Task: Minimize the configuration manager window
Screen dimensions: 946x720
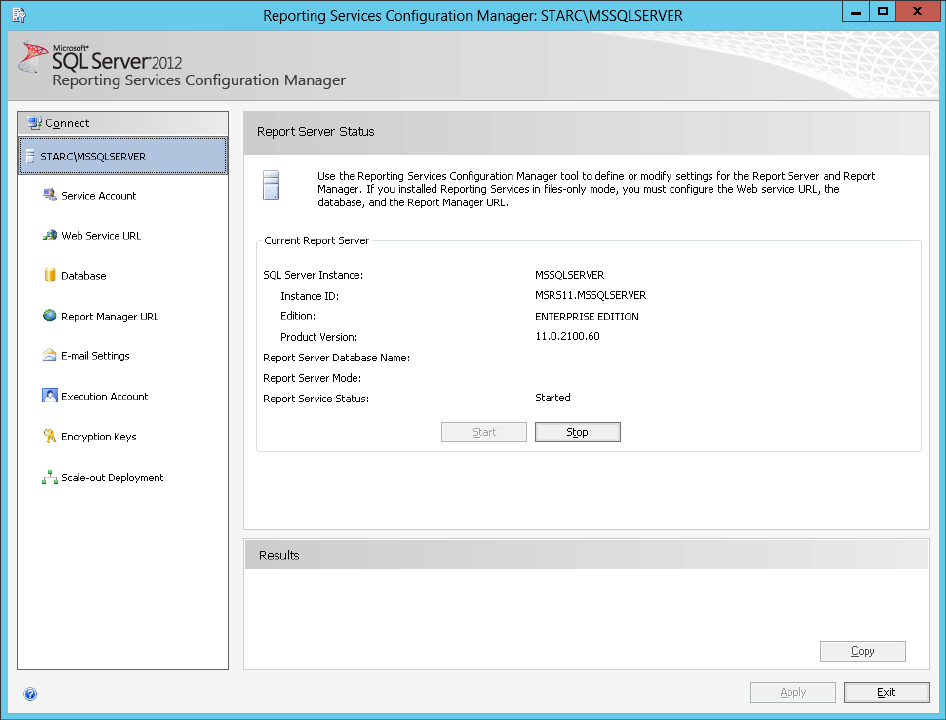Action: pyautogui.click(x=856, y=11)
